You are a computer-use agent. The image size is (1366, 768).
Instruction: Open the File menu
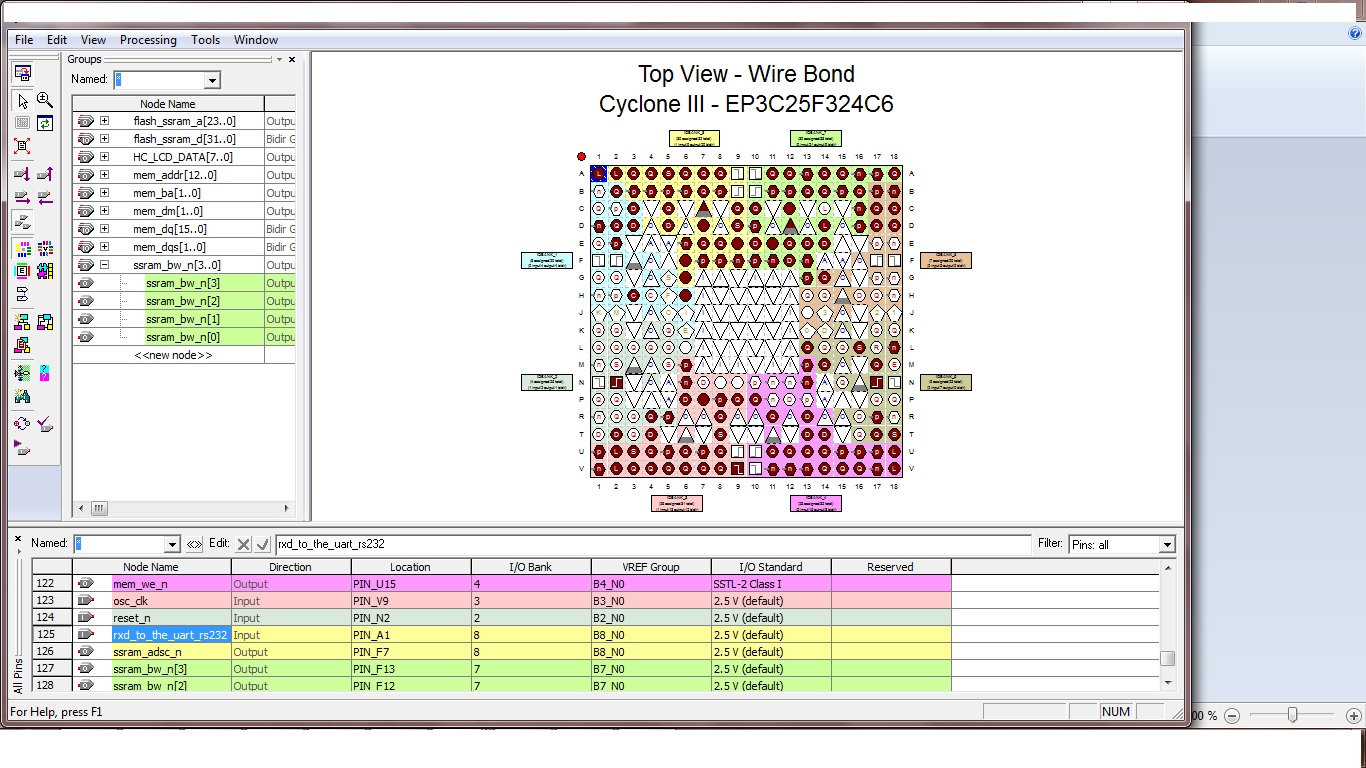point(24,40)
